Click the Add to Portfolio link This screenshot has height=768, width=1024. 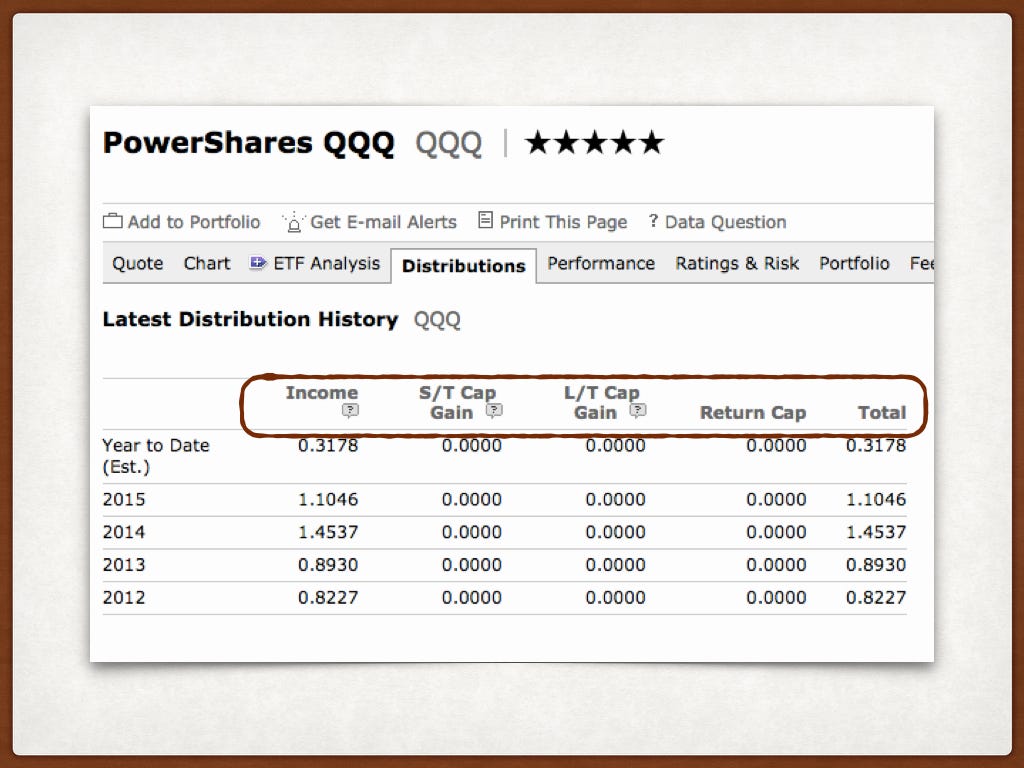tap(194, 222)
